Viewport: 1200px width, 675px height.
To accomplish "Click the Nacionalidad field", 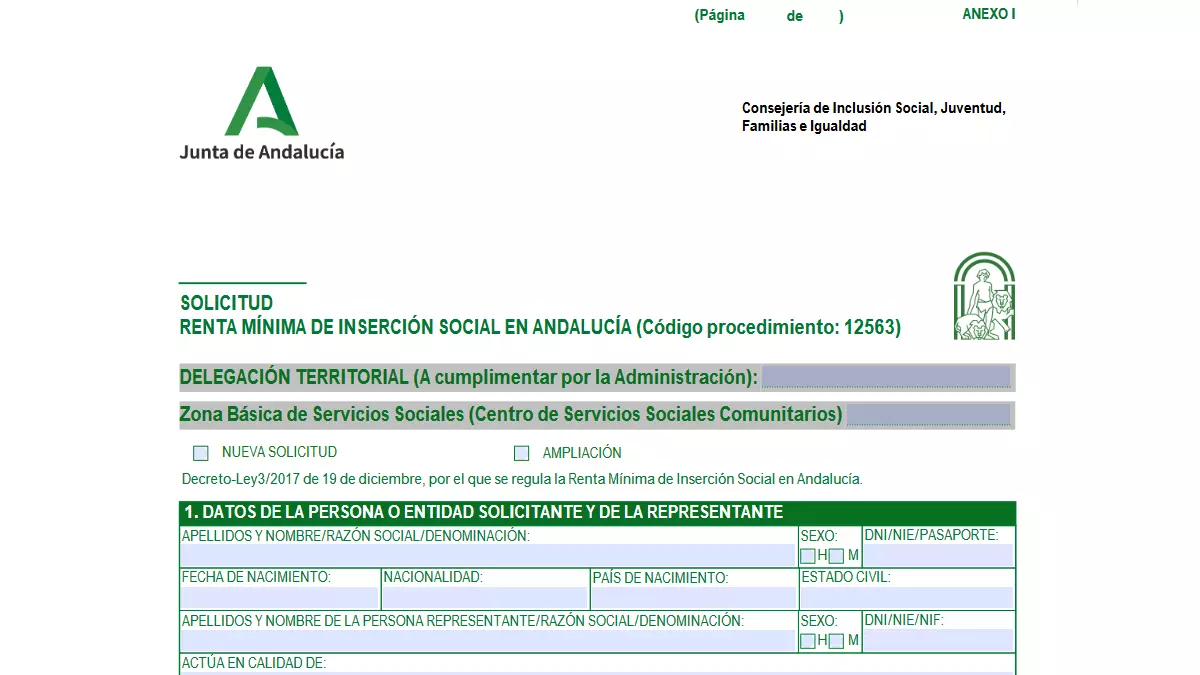I will pyautogui.click(x=485, y=598).
